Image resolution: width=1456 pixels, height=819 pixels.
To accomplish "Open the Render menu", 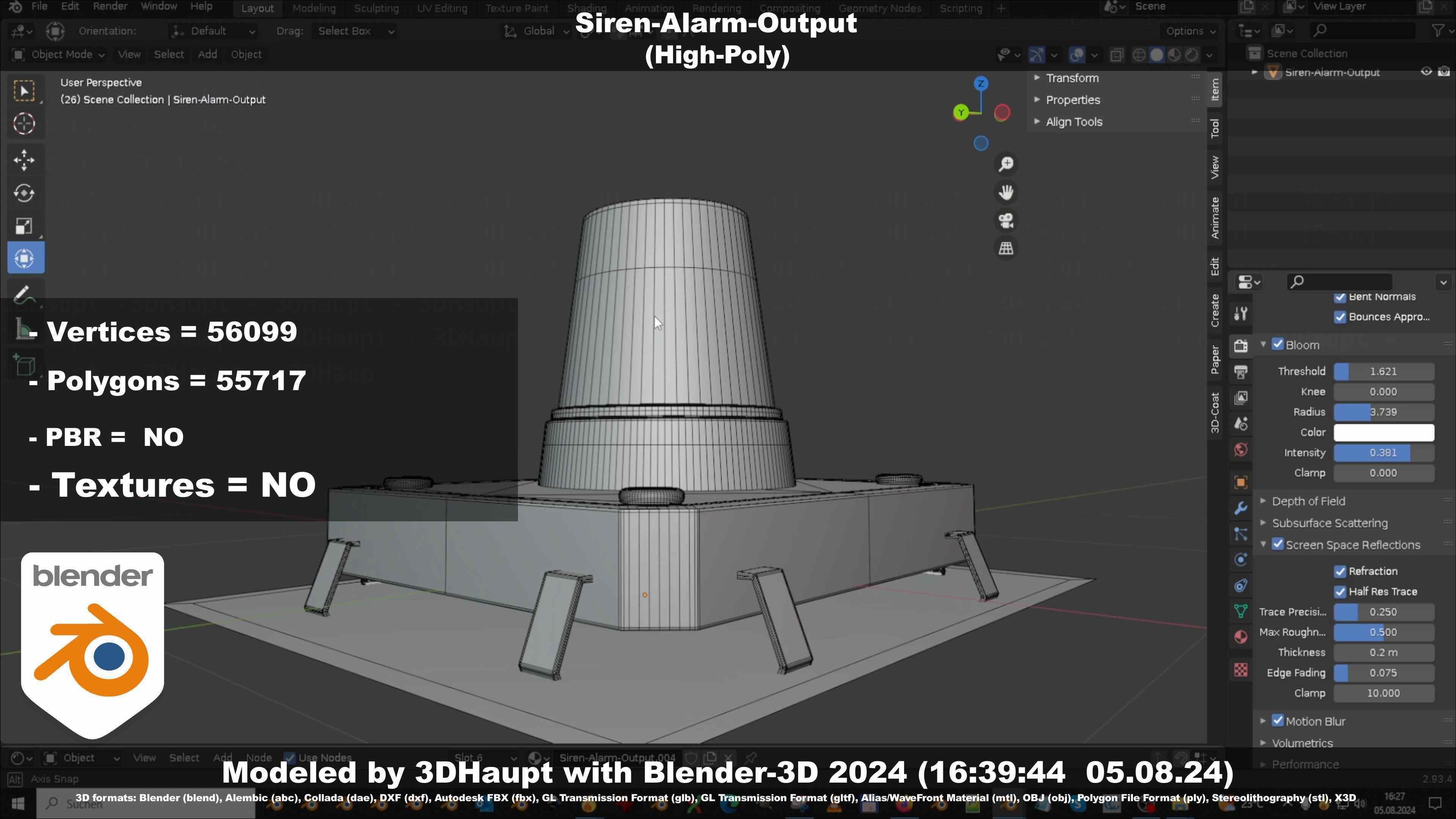I will pos(110,6).
